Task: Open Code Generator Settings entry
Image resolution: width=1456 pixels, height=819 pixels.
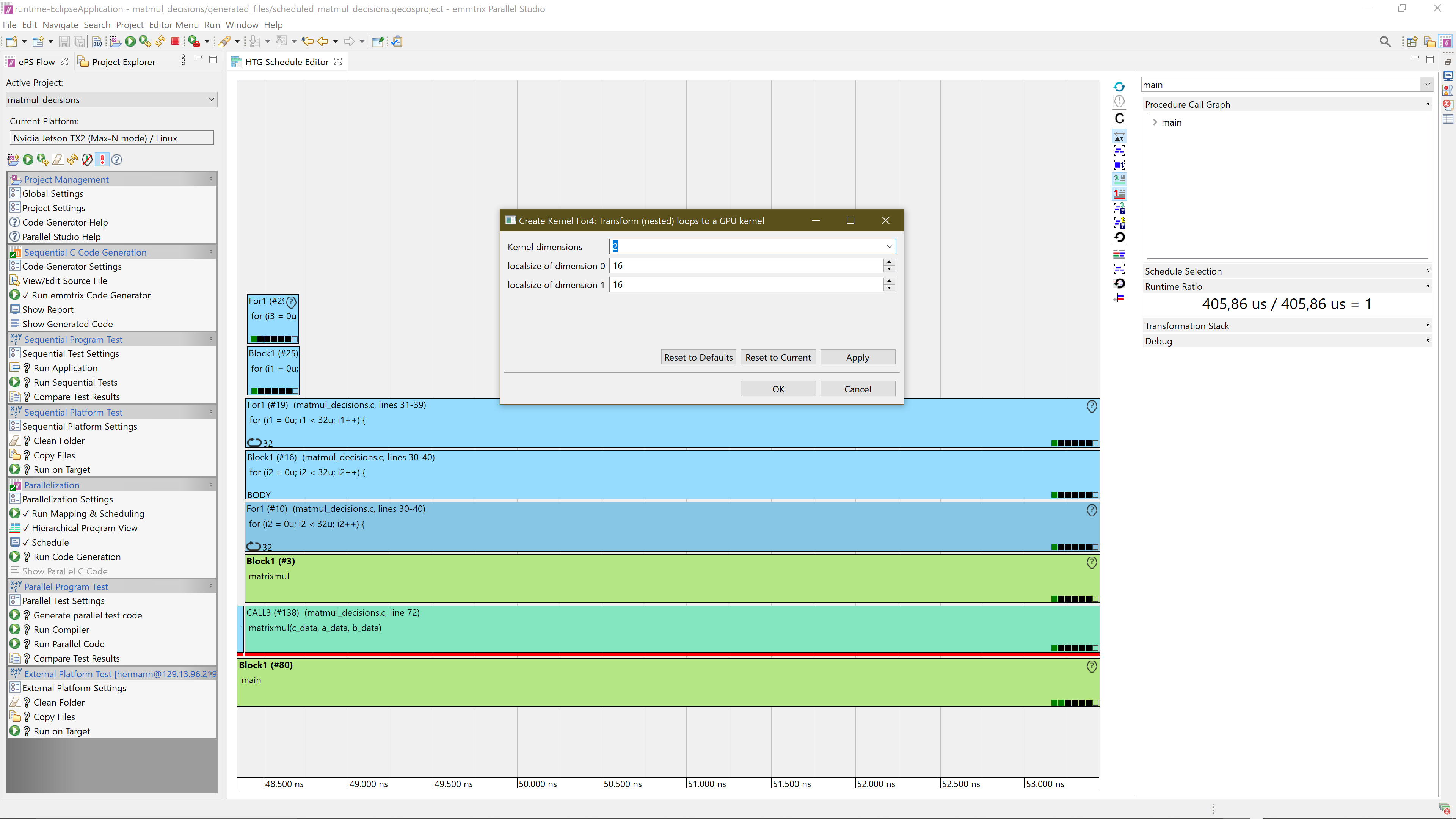Action: [x=72, y=266]
